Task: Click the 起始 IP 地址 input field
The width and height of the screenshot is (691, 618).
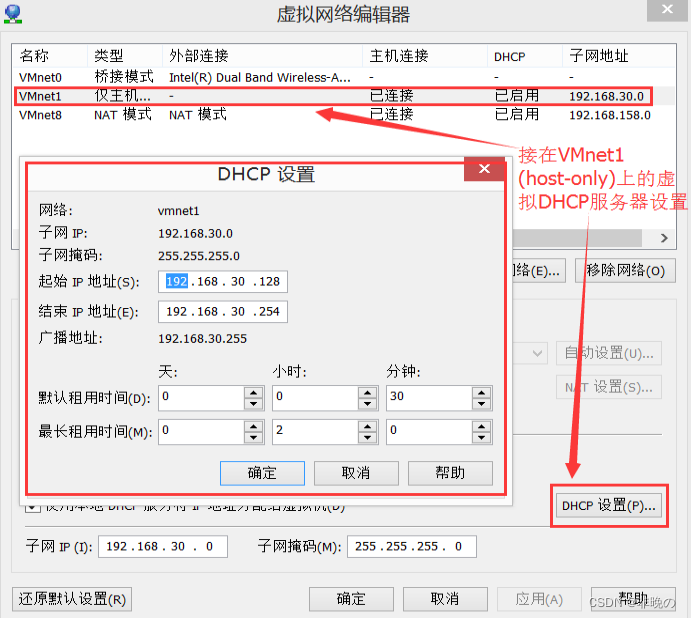Action: point(223,282)
